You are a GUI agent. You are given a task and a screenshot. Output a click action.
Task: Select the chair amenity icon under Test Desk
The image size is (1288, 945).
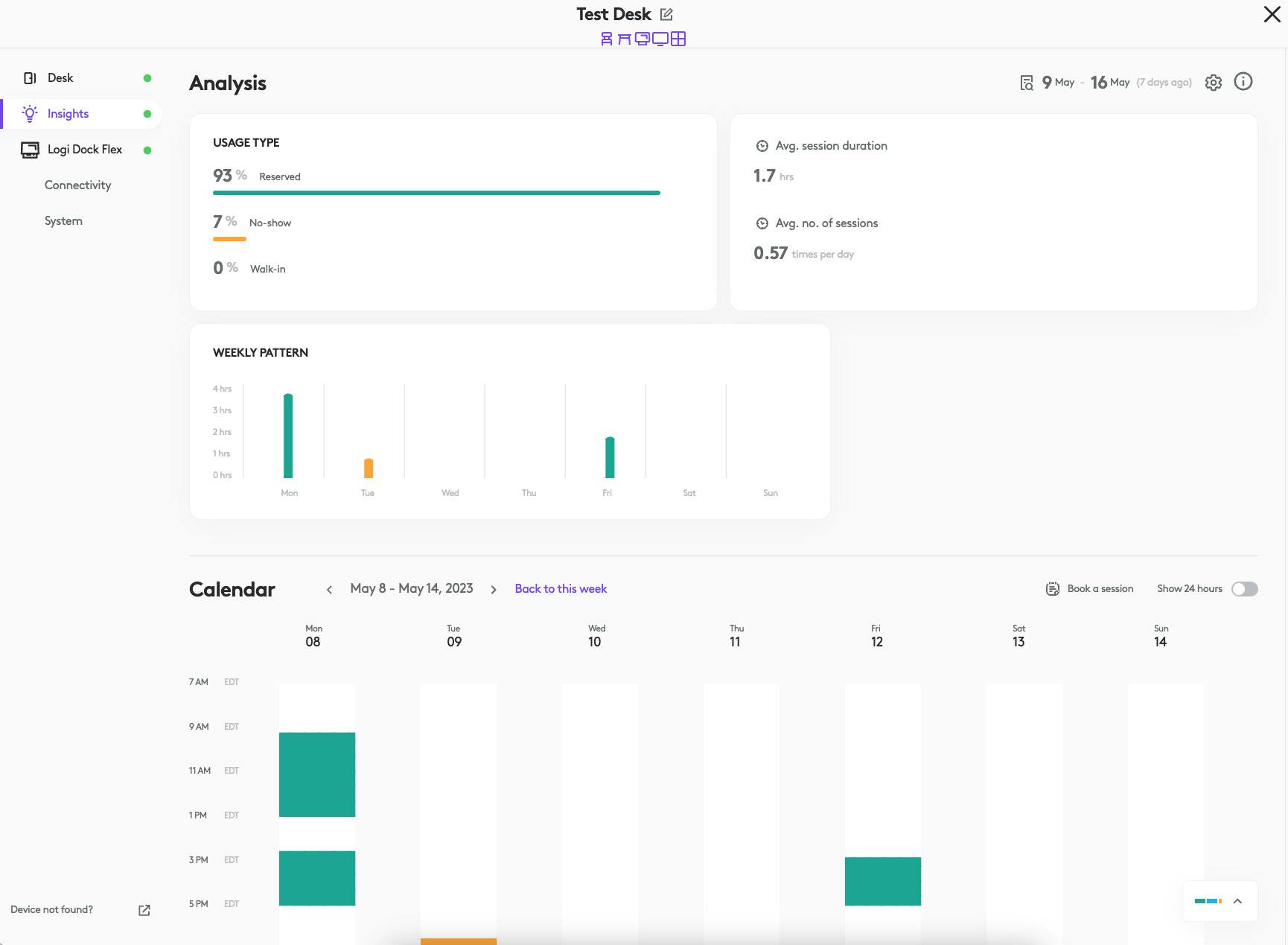point(607,39)
